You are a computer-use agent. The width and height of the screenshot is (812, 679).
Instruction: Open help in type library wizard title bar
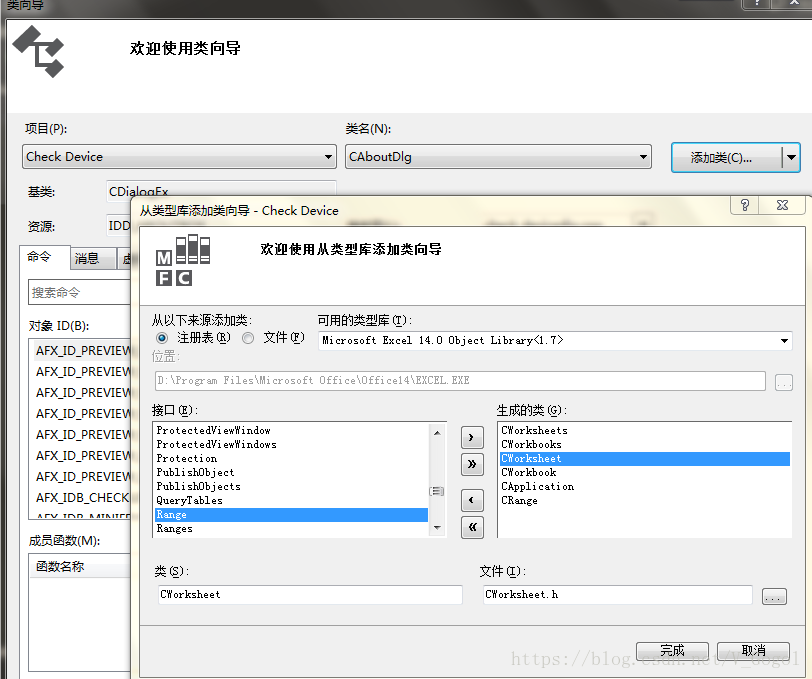tap(745, 205)
